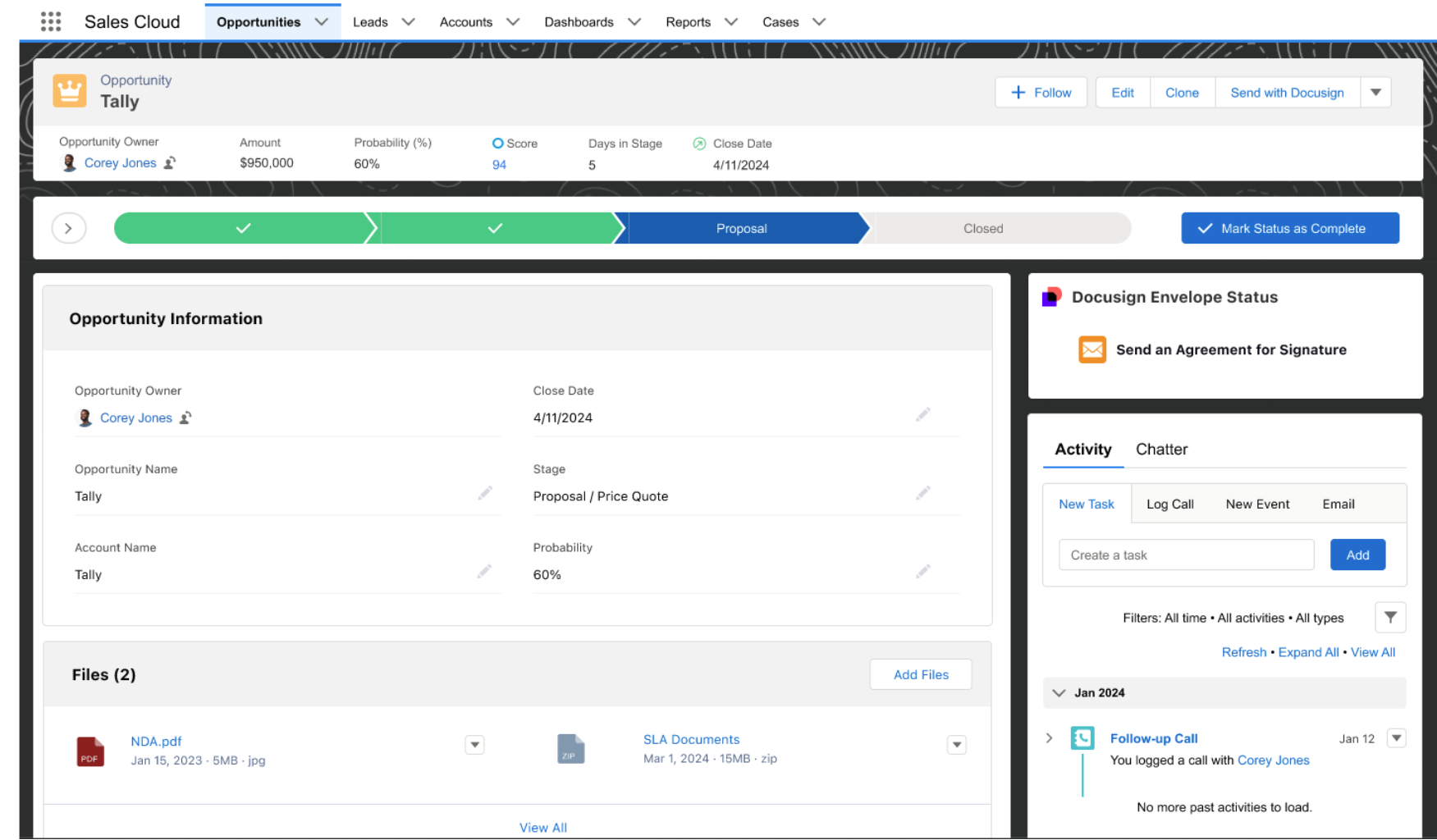Click the Follow-up Call phone icon
Screen dimensions: 1437x840
(x=1082, y=738)
